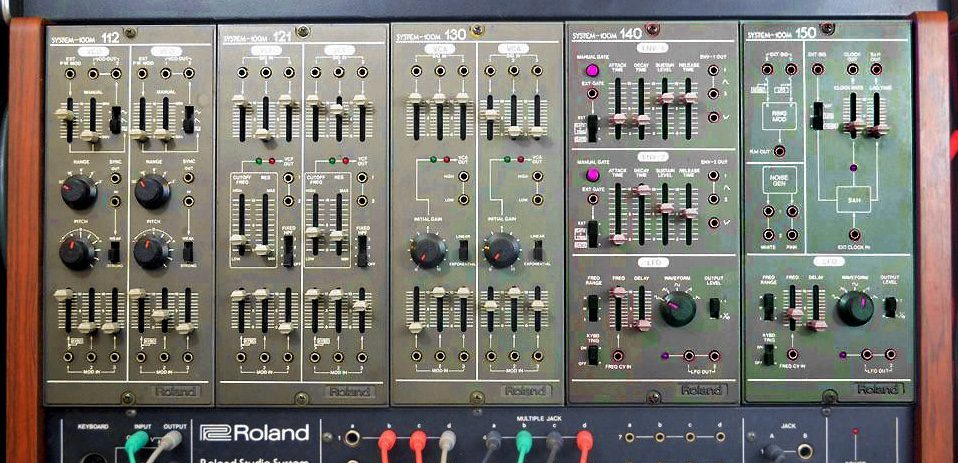958x463 pixels.
Task: Turn VCA-1 Initial Gain knob on module 130
Action: [x=428, y=250]
